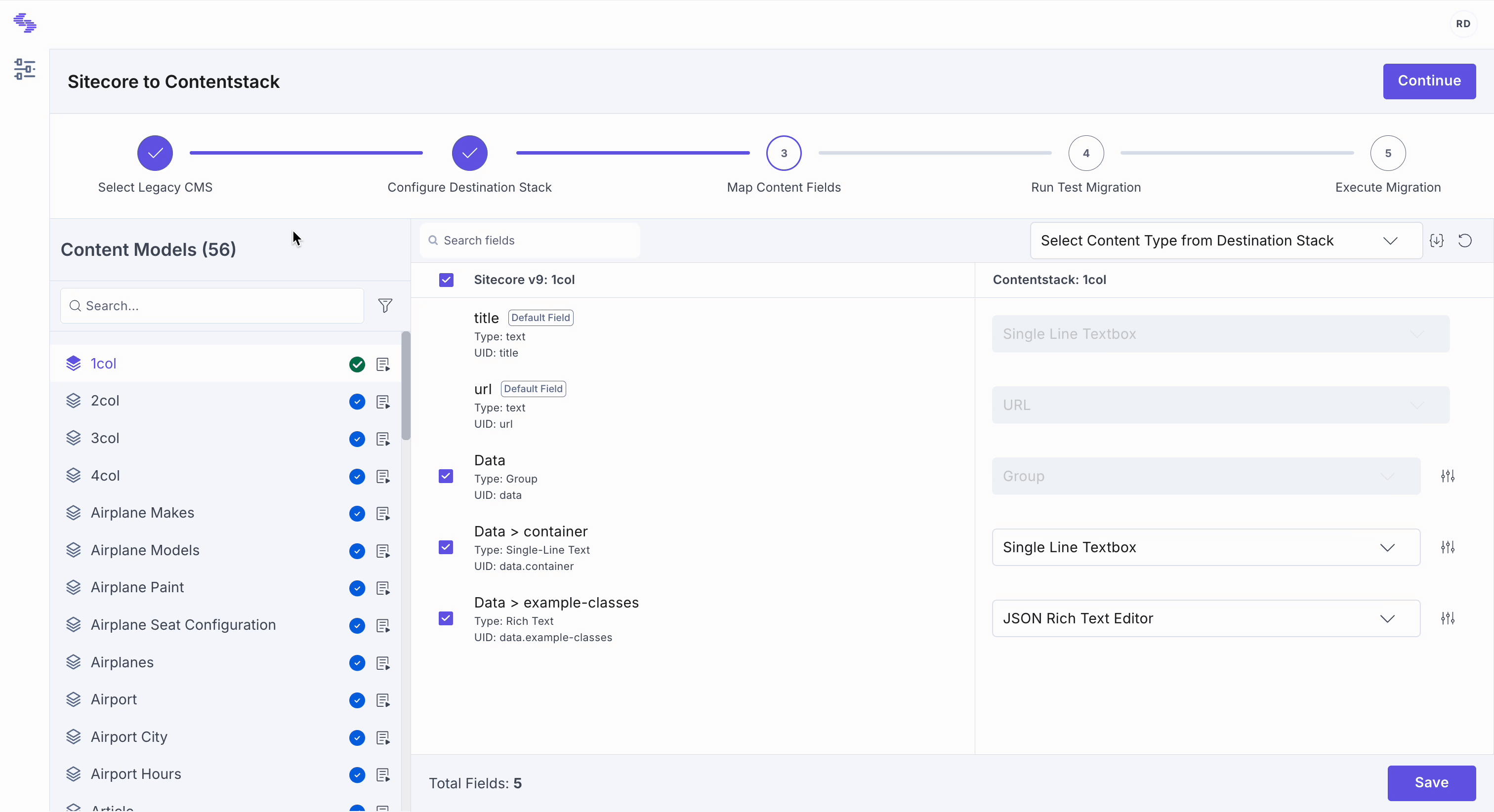
Task: Open disabled Single Line Textbox dropdown for title
Action: pos(1220,334)
